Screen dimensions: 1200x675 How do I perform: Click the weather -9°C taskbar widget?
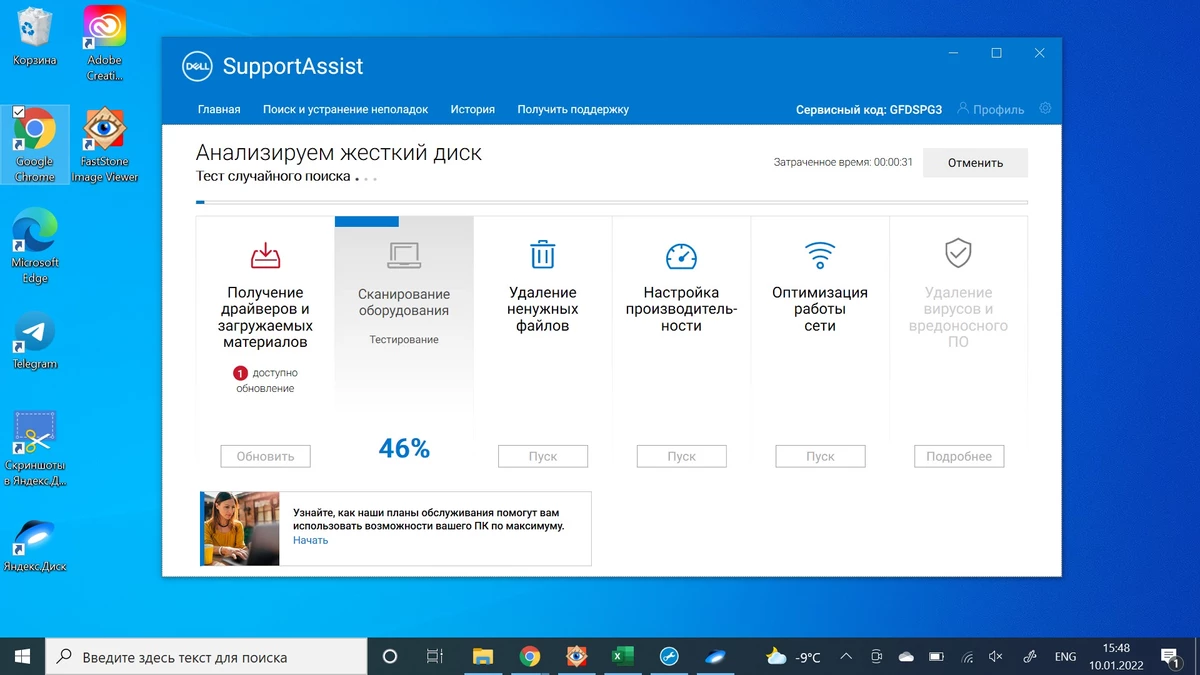click(x=793, y=657)
